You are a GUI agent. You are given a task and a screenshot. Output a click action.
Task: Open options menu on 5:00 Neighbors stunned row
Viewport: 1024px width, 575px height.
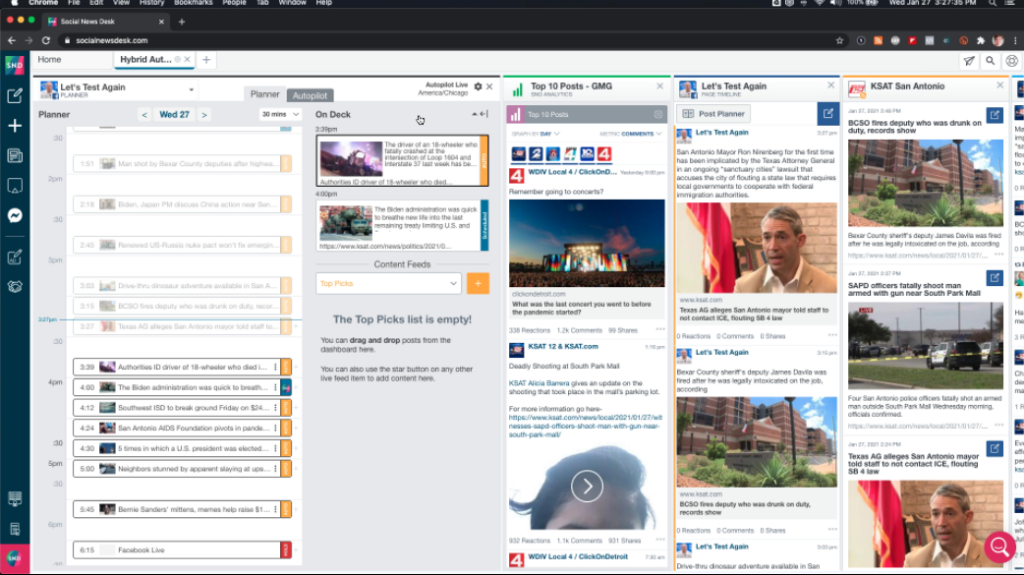(x=275, y=468)
